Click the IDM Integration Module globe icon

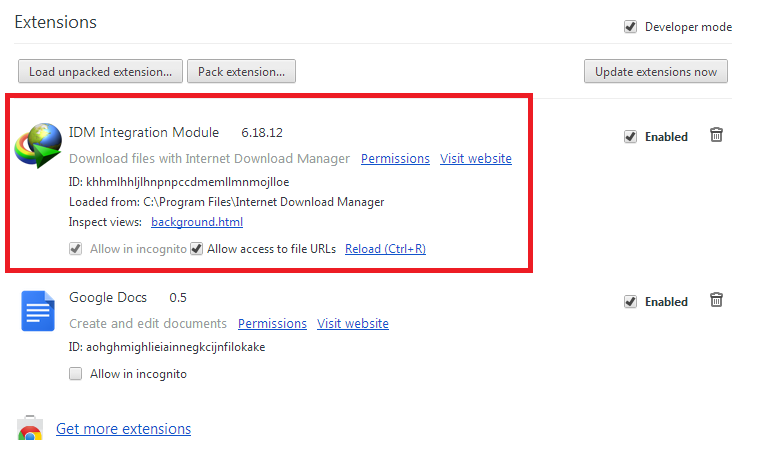pyautogui.click(x=38, y=145)
